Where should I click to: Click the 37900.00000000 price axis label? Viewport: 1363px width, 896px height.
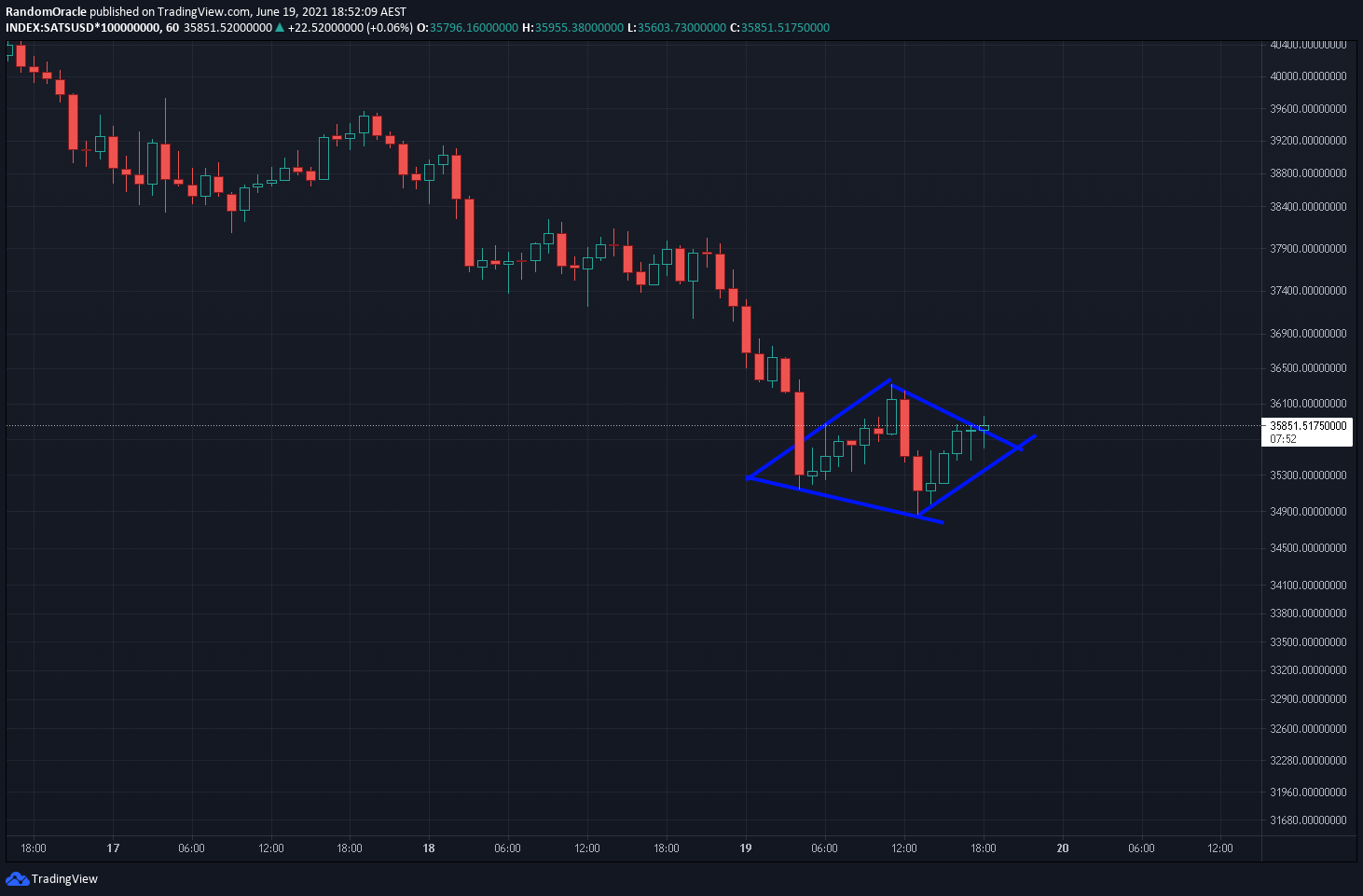tap(1308, 249)
